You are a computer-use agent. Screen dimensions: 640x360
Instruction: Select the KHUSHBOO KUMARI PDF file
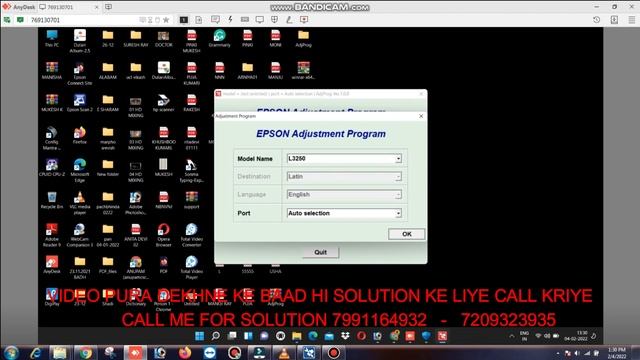pyautogui.click(x=163, y=138)
